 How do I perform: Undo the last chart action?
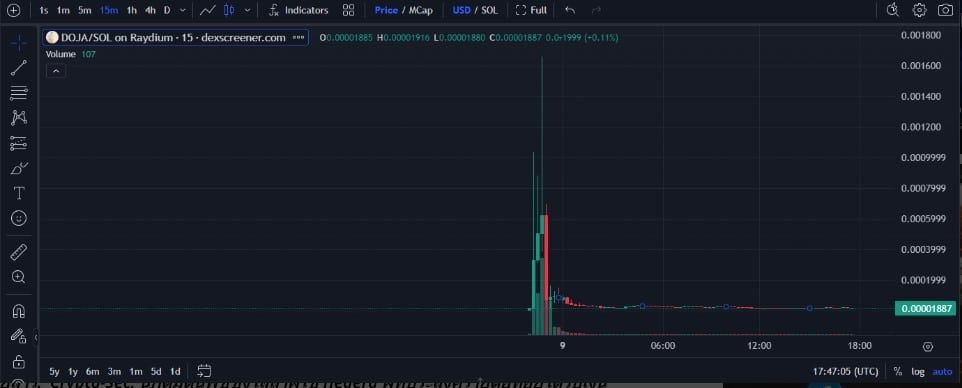pyautogui.click(x=570, y=10)
